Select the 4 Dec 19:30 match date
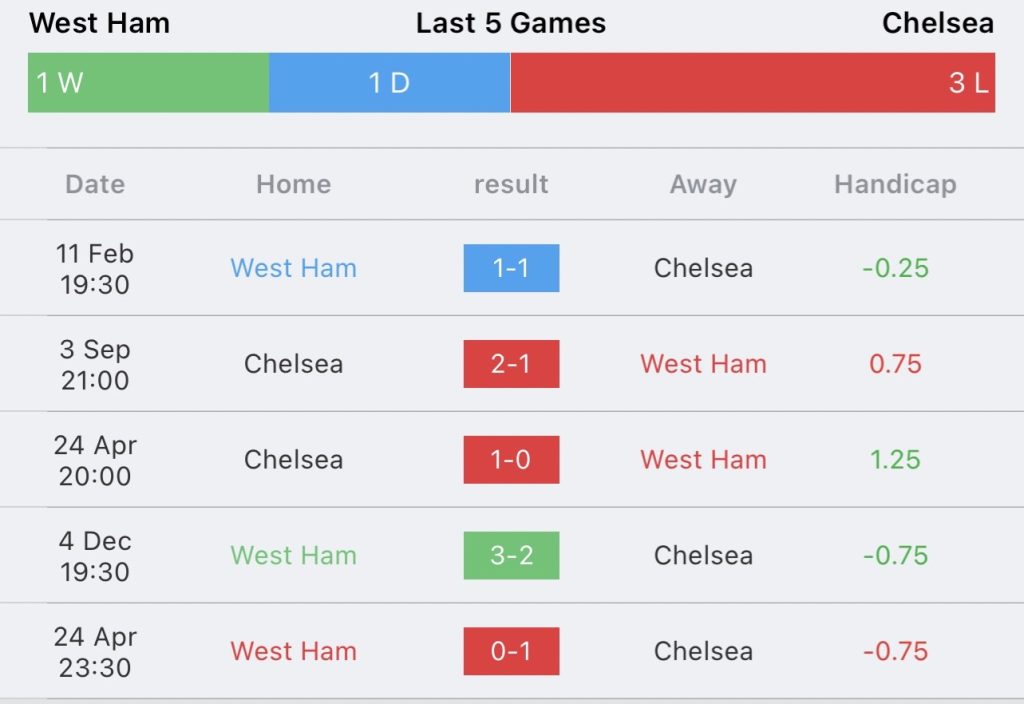 click(x=95, y=556)
